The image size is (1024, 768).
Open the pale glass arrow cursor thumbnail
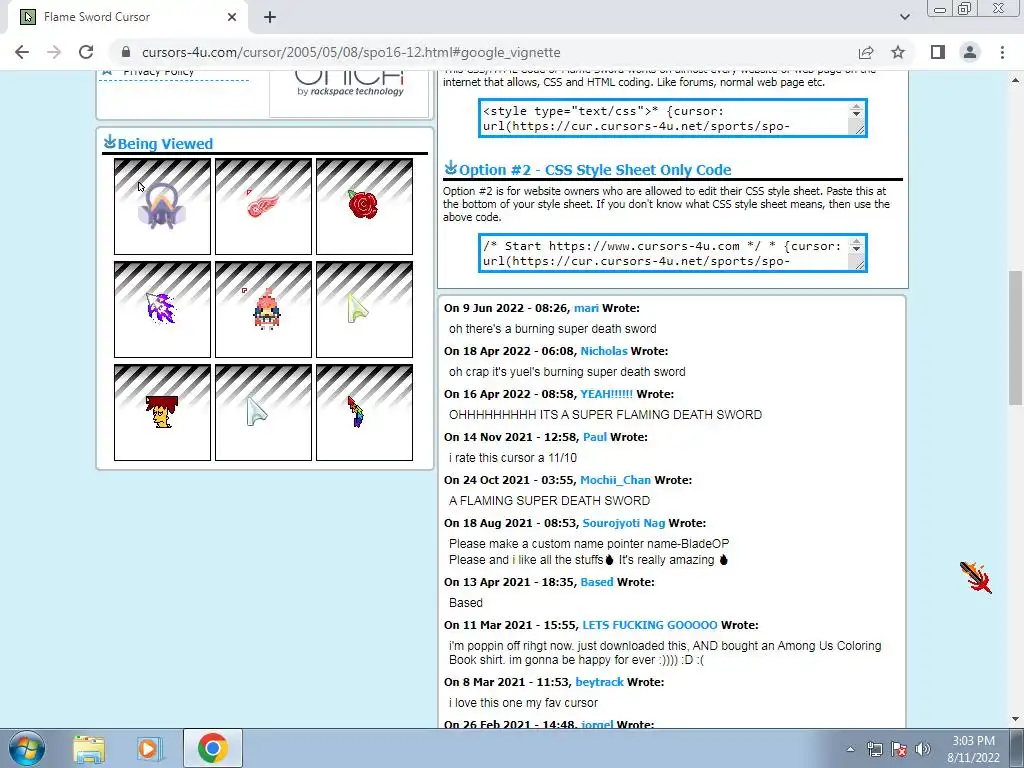click(x=263, y=413)
